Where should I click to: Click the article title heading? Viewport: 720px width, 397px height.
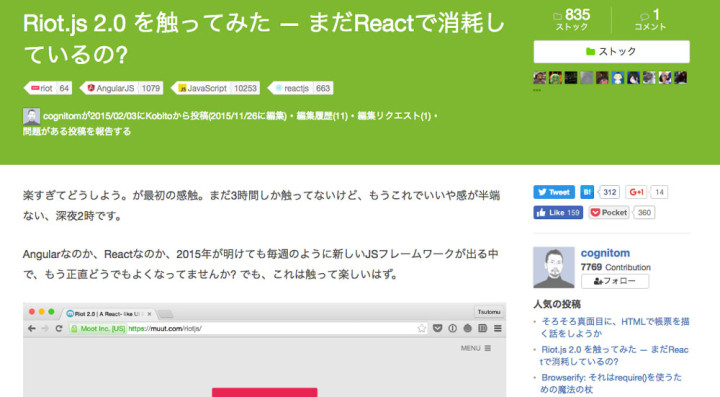point(264,39)
